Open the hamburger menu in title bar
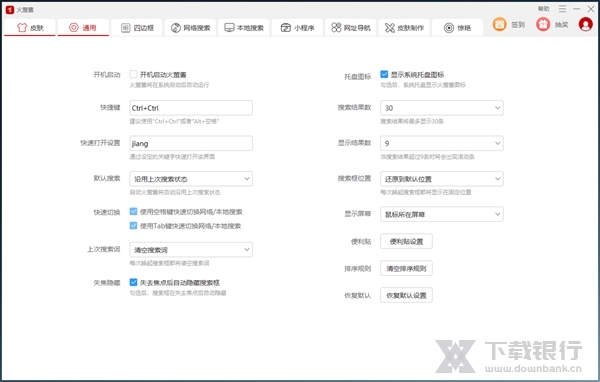 coord(562,9)
